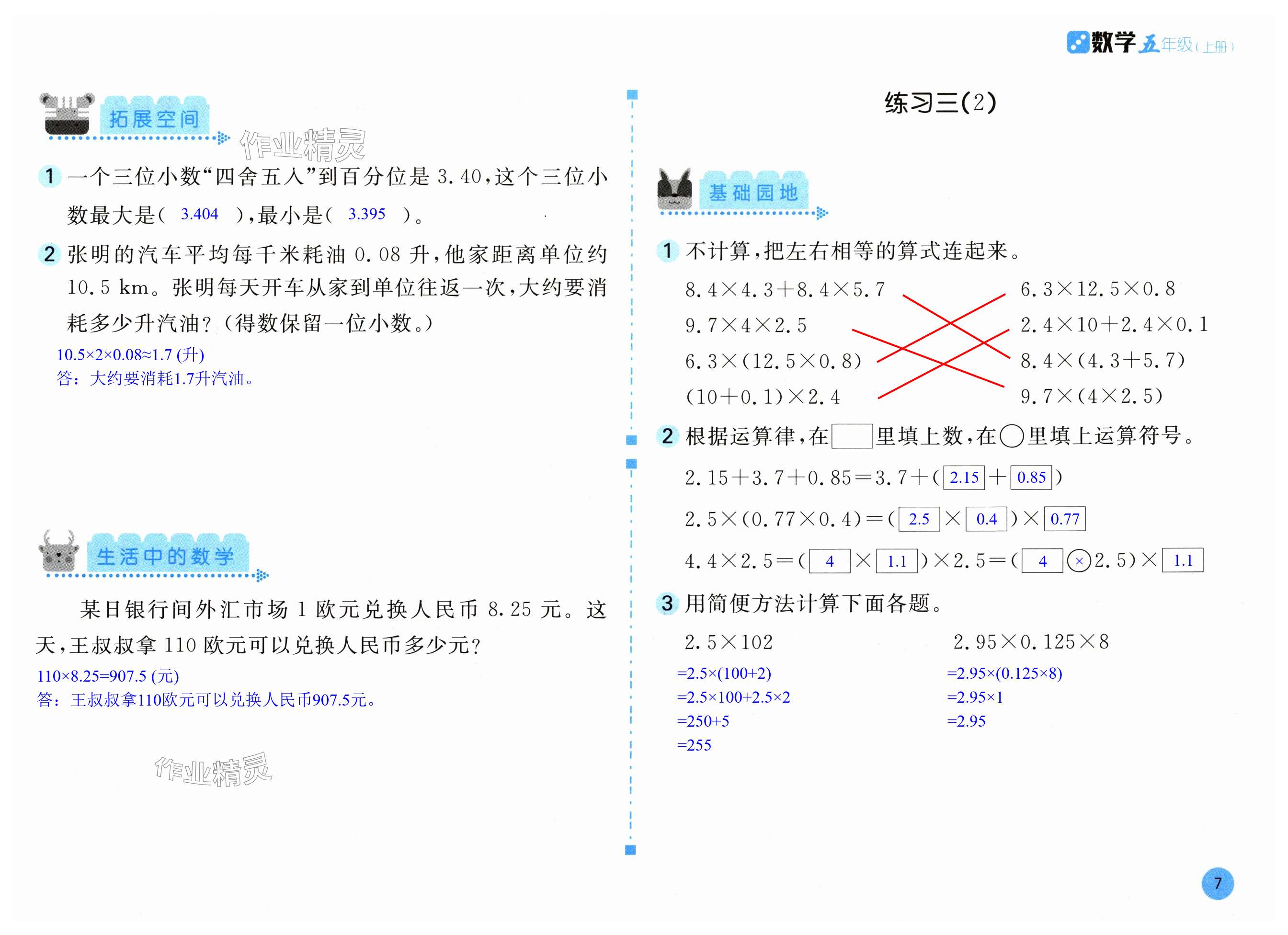Viewport: 1288px width, 935px height.
Task: Click the line starting 某日银行间外汇市场
Action: (343, 609)
